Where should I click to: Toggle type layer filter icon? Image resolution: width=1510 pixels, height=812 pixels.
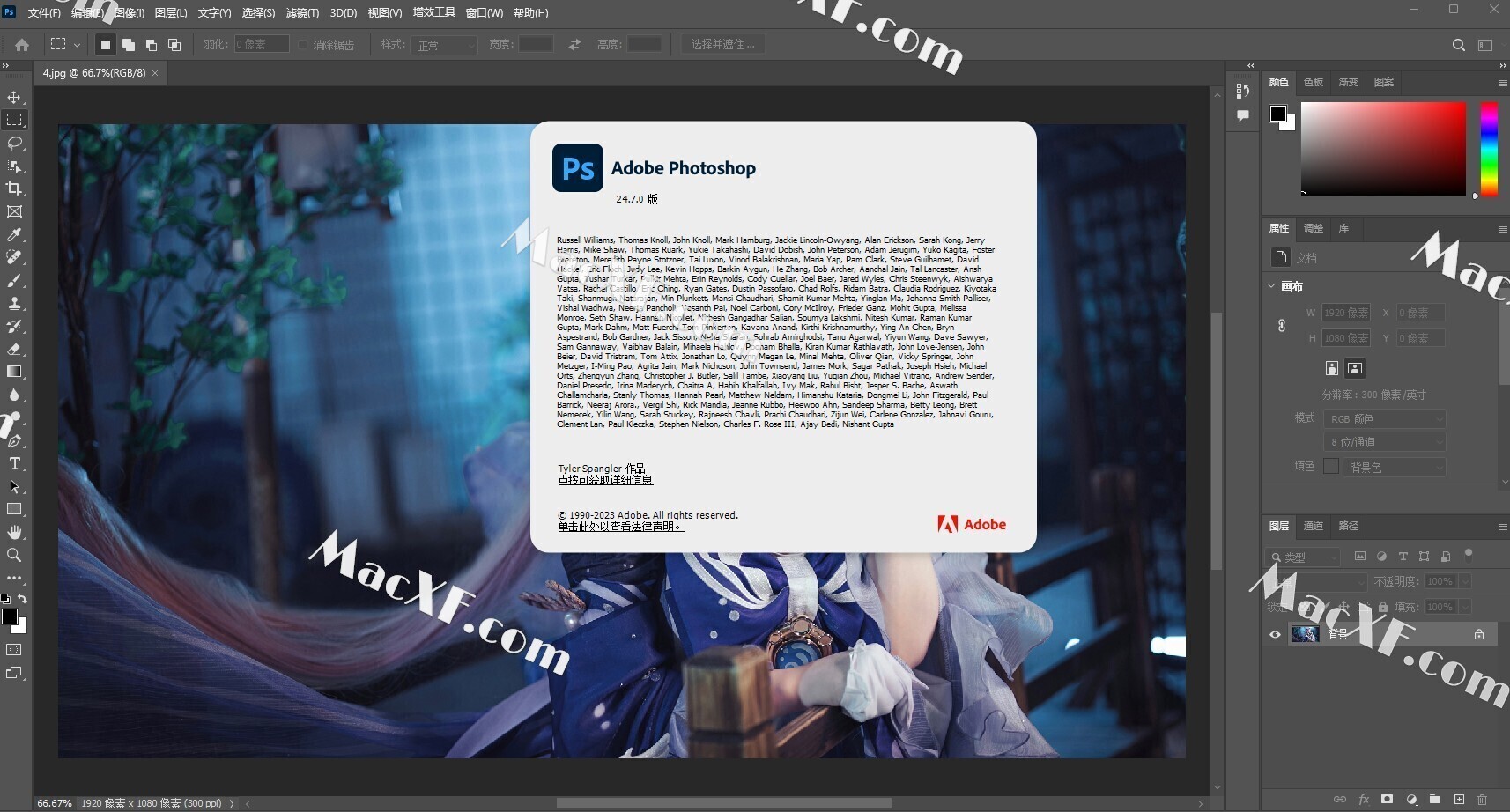click(x=1403, y=557)
